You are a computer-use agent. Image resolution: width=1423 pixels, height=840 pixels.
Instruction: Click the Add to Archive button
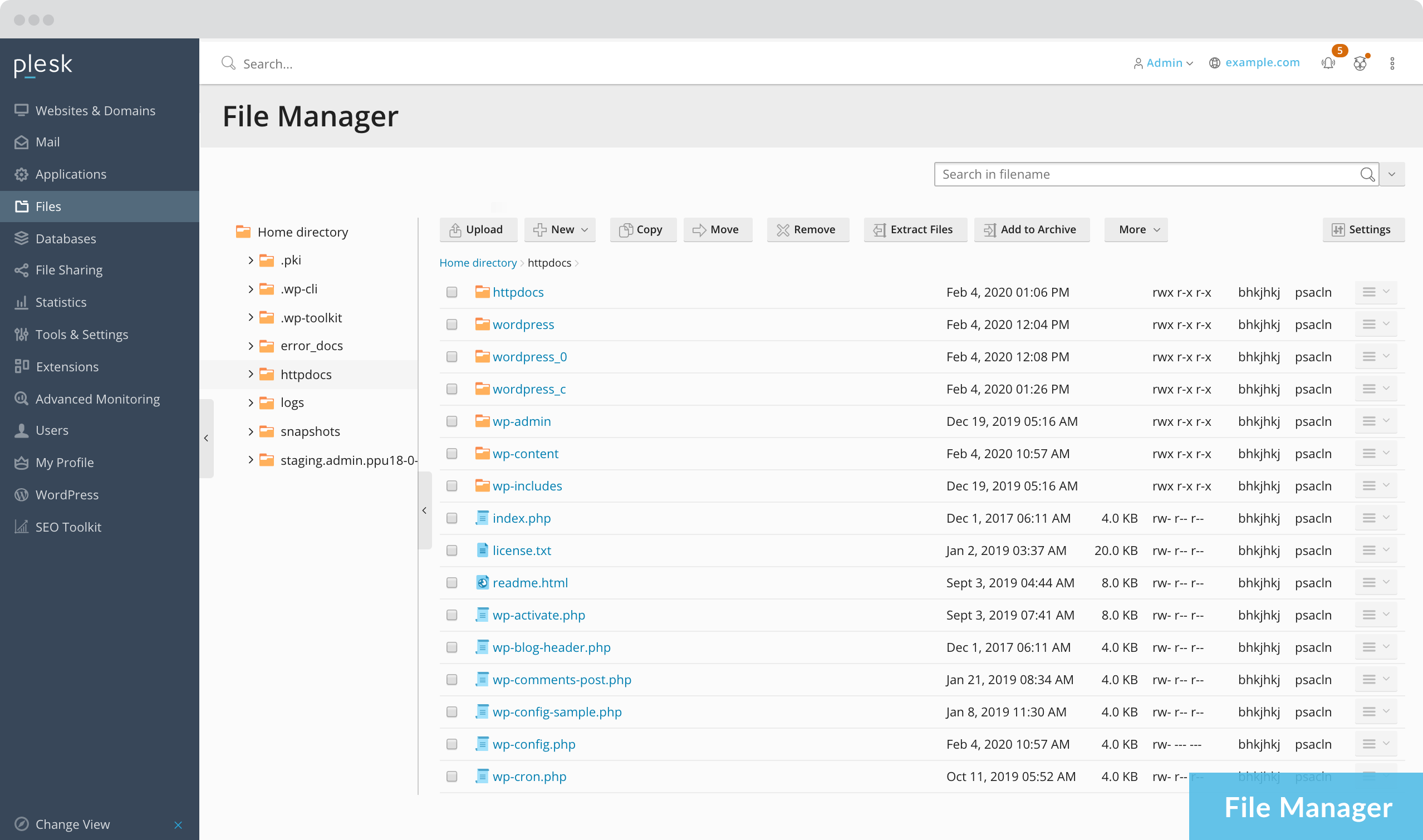click(1031, 229)
